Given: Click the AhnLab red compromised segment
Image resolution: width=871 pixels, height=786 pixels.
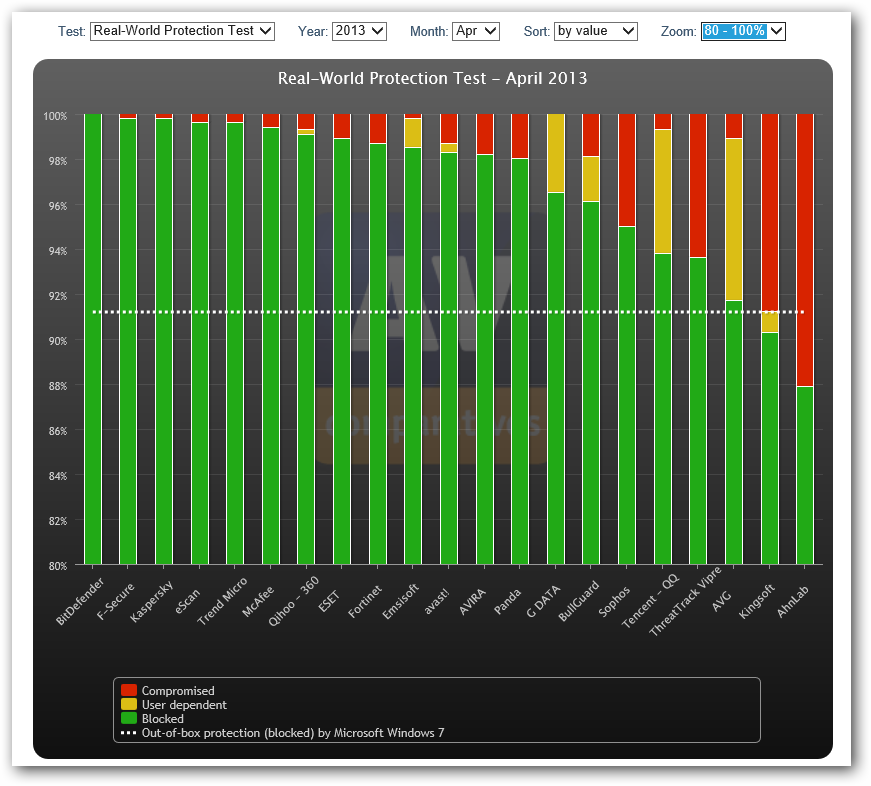Looking at the screenshot, I should 805,250.
